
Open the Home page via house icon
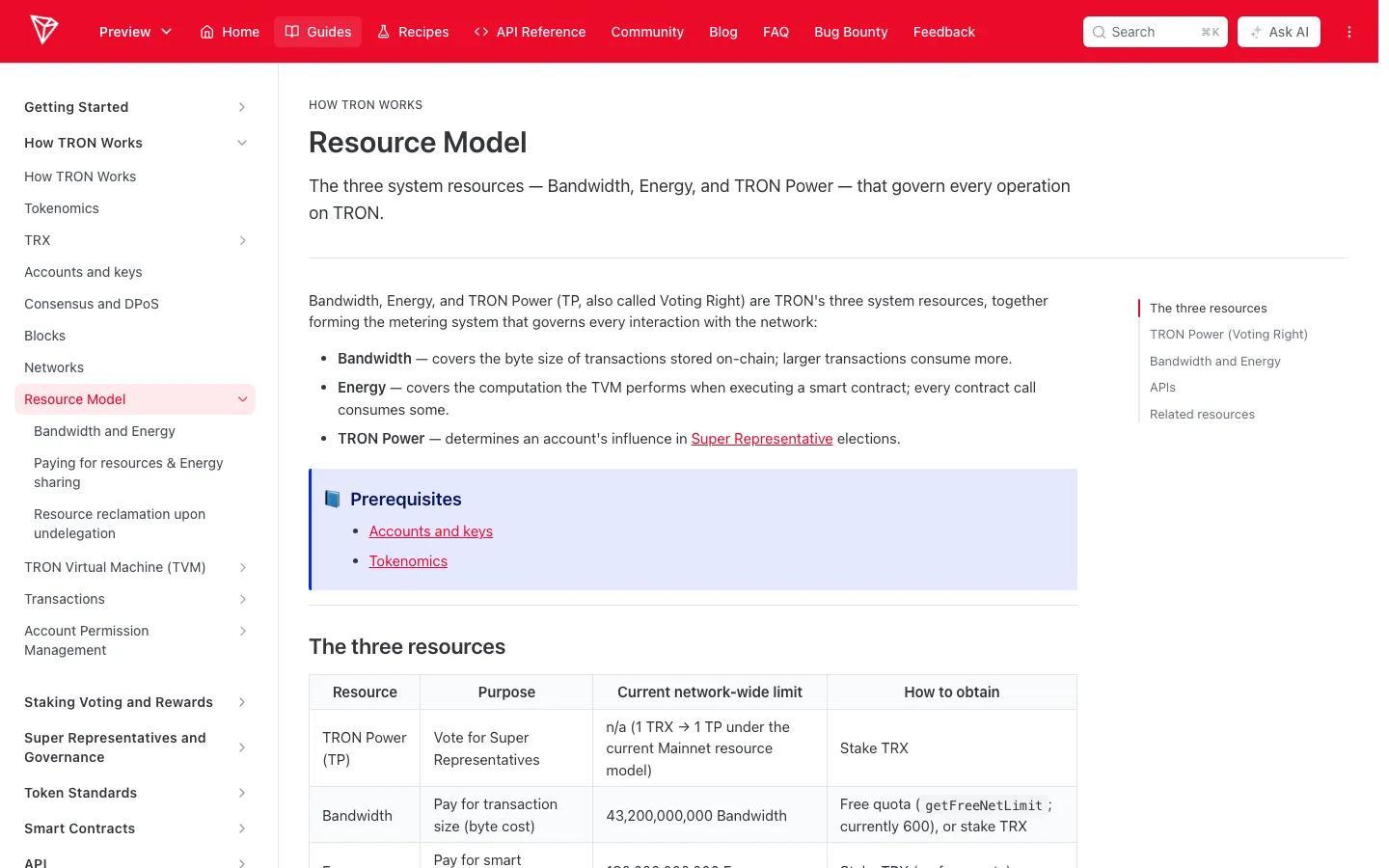tap(206, 32)
